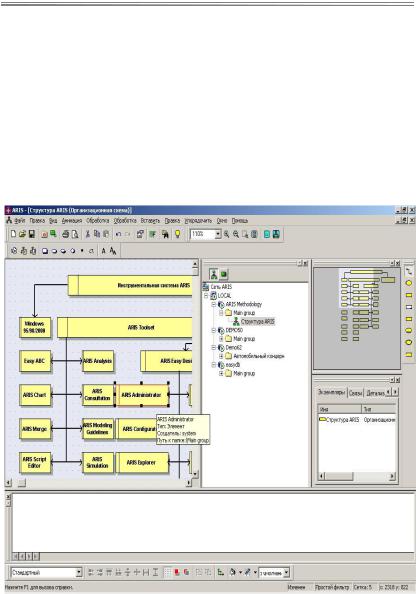Click Структура ARIS row in properties list
The height and width of the screenshot is (594, 416).
point(357,420)
